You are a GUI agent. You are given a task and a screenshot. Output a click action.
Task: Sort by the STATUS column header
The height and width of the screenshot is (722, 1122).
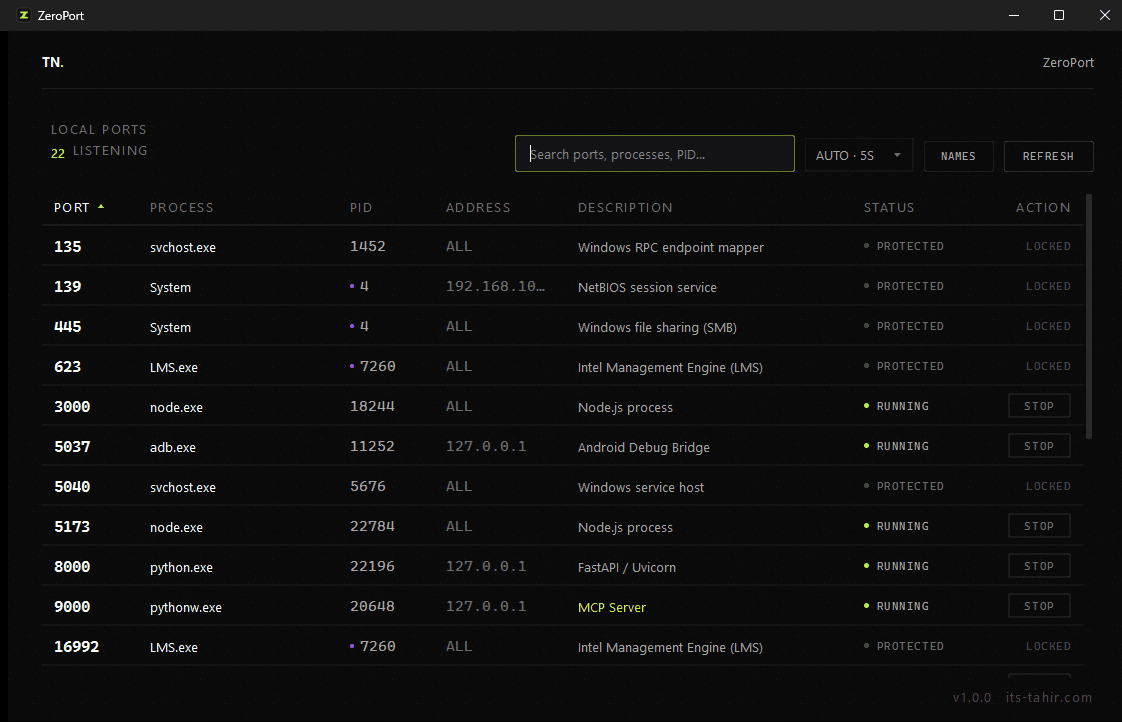tap(889, 208)
